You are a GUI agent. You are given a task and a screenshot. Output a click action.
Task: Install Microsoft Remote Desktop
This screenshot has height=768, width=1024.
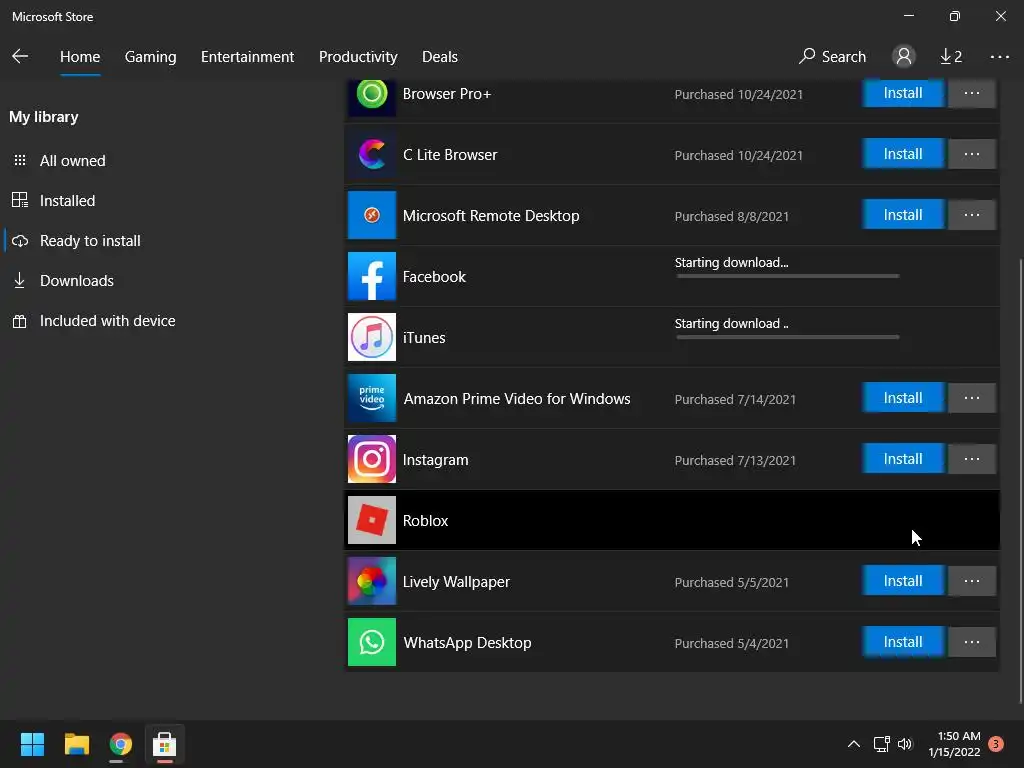(903, 215)
